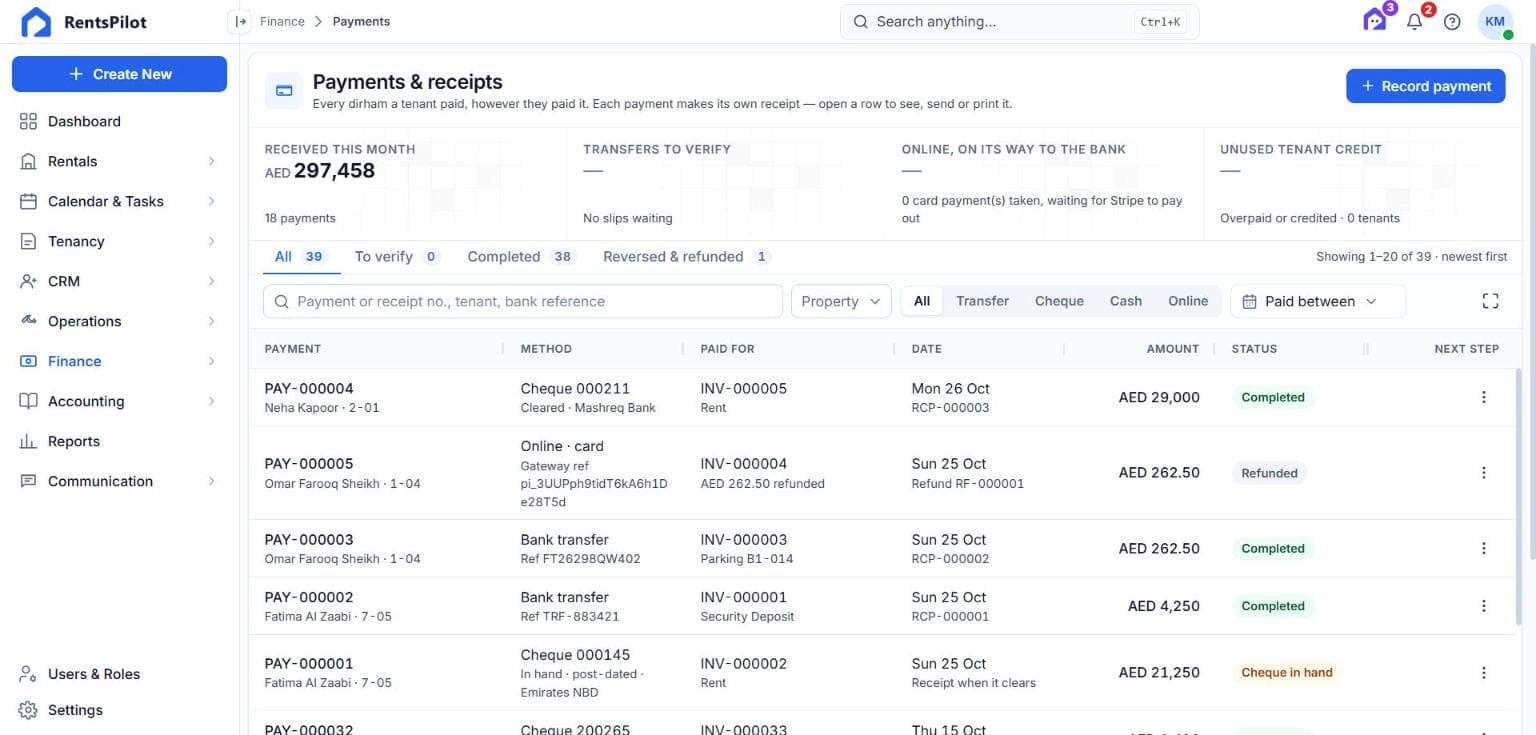The height and width of the screenshot is (735, 1536).
Task: Open Dashboard in the sidebar
Action: click(x=119, y=121)
